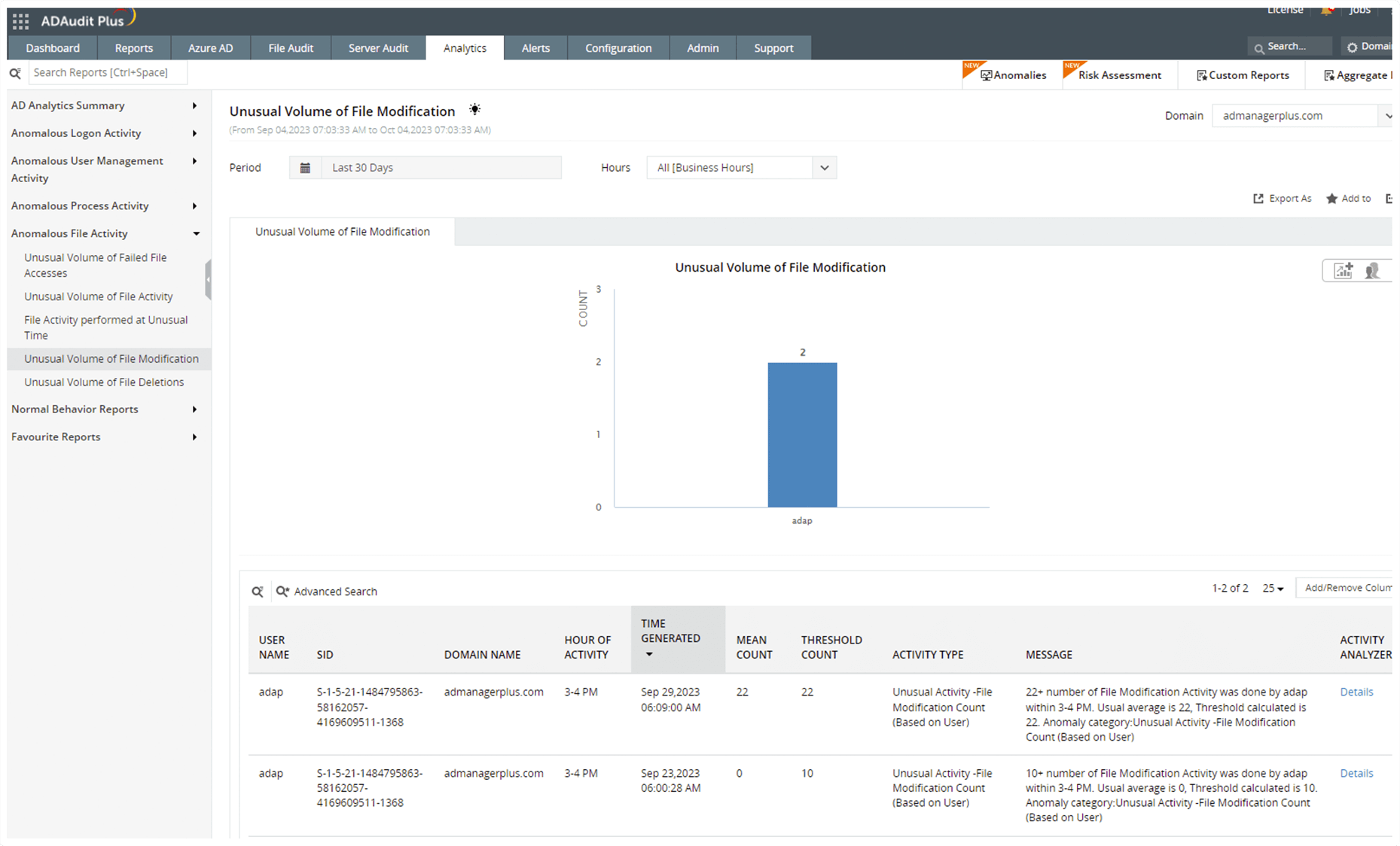
Task: Click the light bulb beside the report title
Action: pos(474,109)
